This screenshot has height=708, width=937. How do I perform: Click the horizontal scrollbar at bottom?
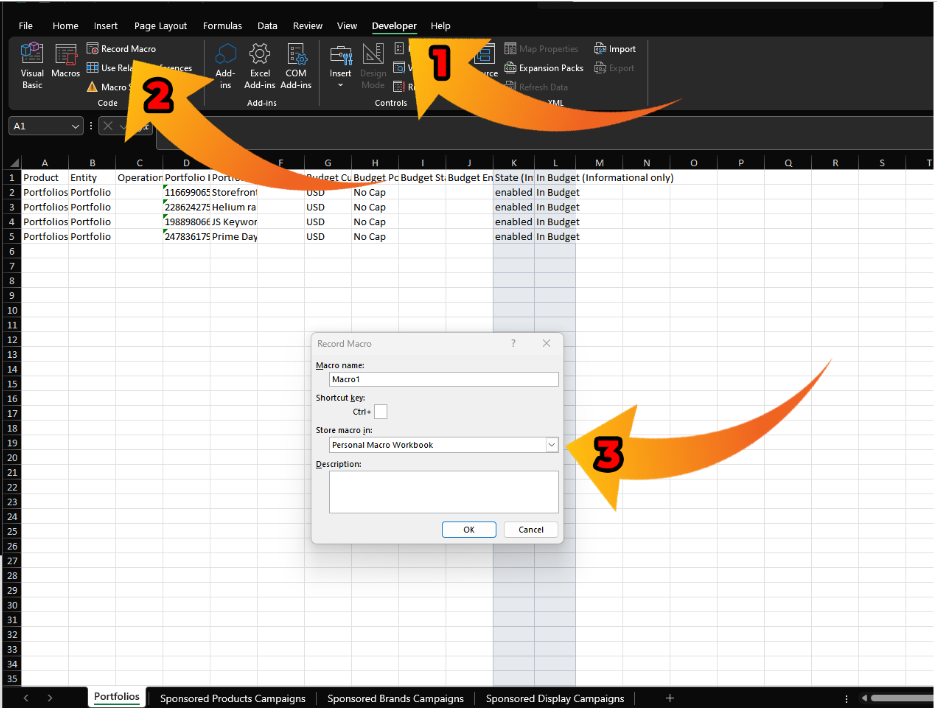tap(902, 698)
